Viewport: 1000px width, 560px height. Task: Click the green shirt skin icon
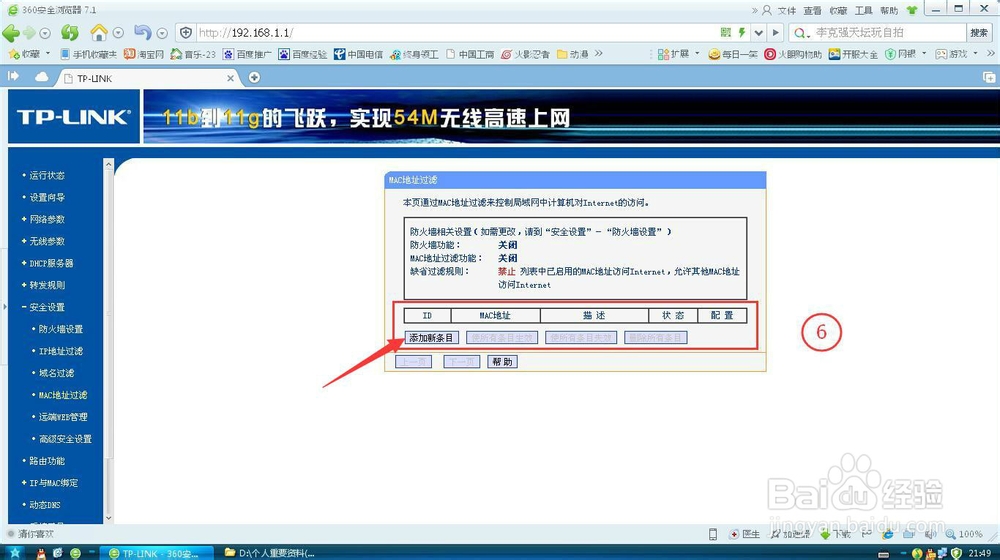click(x=912, y=10)
